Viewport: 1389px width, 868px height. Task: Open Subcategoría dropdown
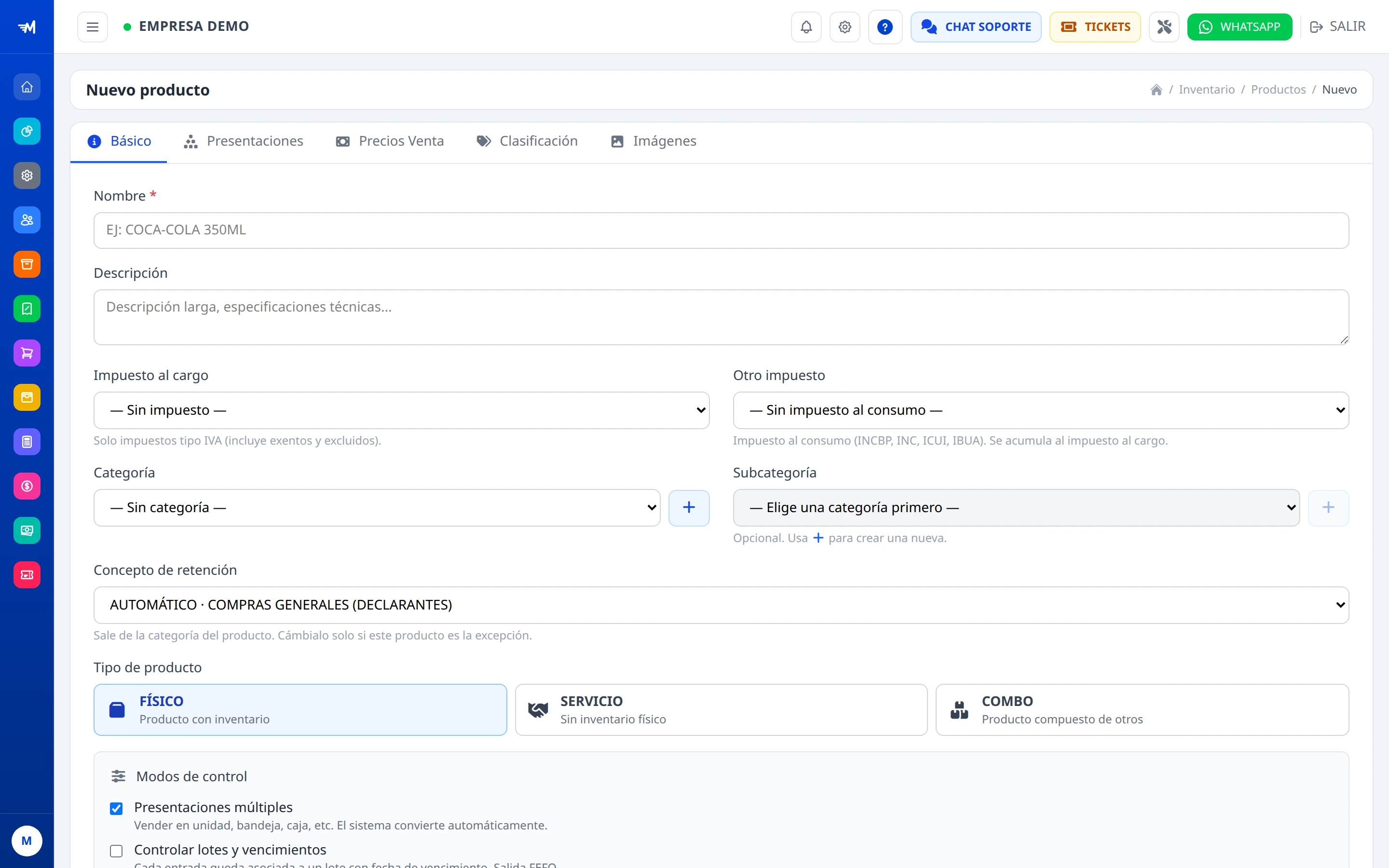click(x=1016, y=507)
